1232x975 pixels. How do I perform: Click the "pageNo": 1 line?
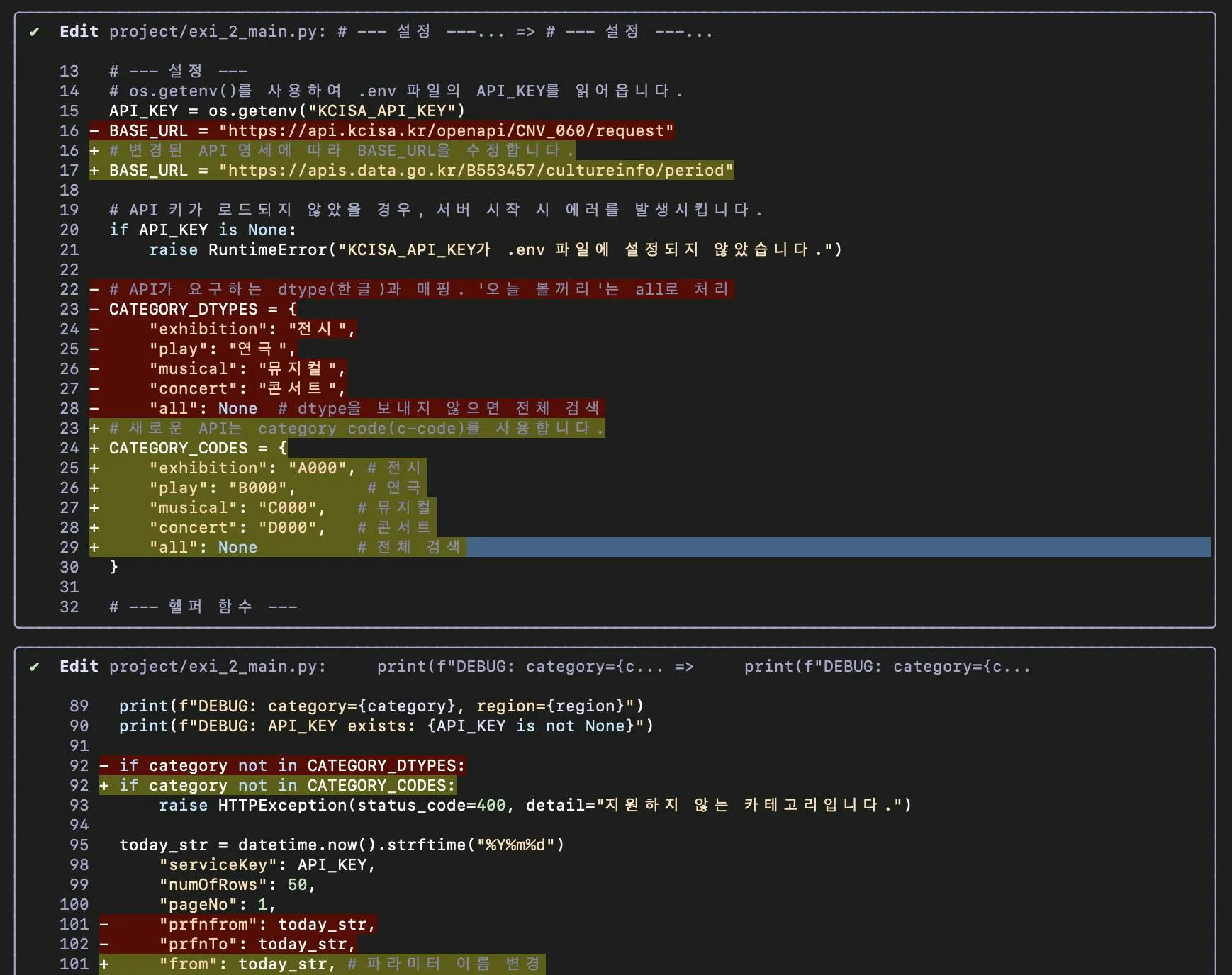pyautogui.click(x=218, y=905)
